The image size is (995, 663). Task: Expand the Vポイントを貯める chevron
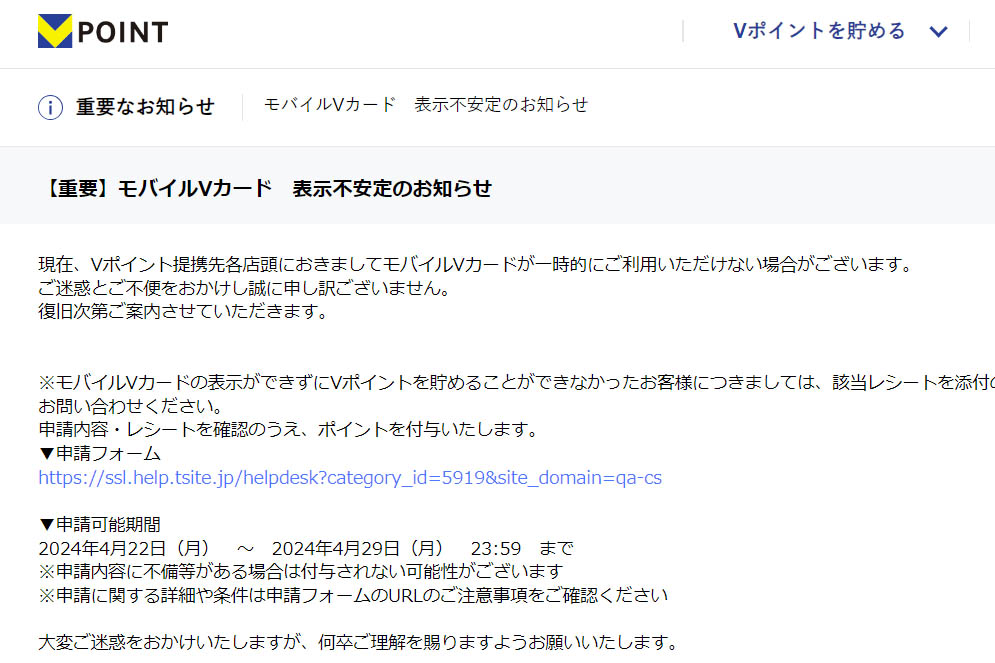939,32
